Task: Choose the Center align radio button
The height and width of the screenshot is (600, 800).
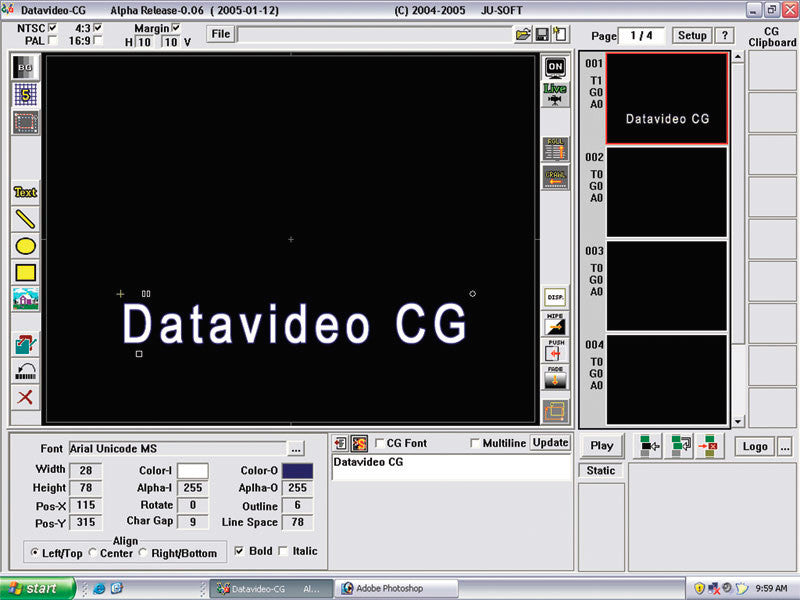Action: [x=93, y=550]
